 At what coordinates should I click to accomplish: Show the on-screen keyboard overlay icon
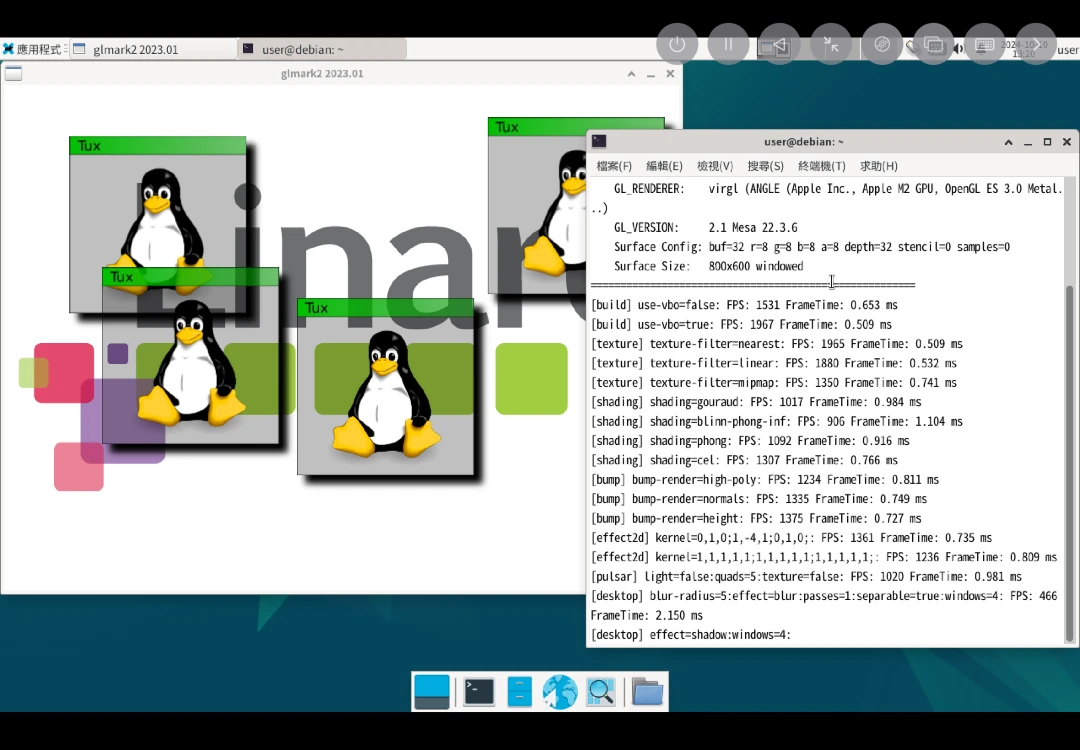[x=984, y=44]
